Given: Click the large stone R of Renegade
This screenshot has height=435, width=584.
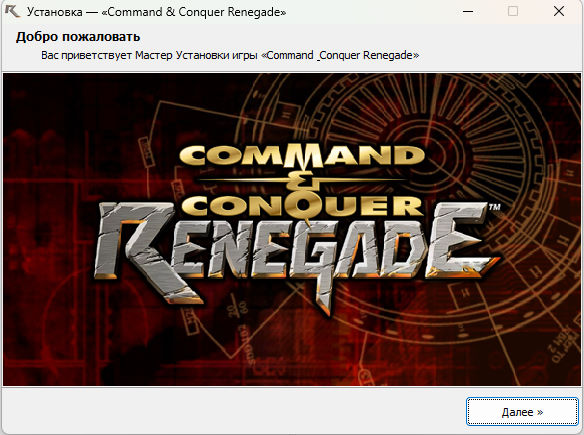Looking at the screenshot, I should 143,251.
